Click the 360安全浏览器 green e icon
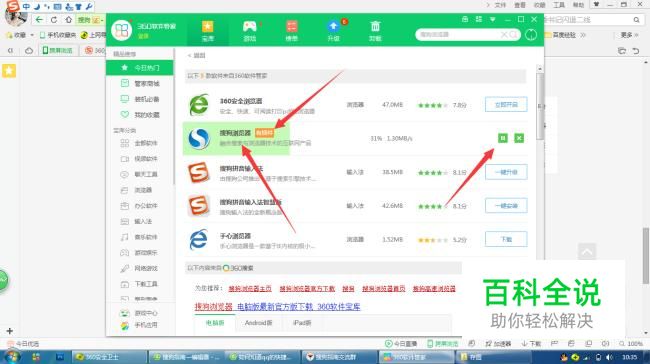 [199, 104]
